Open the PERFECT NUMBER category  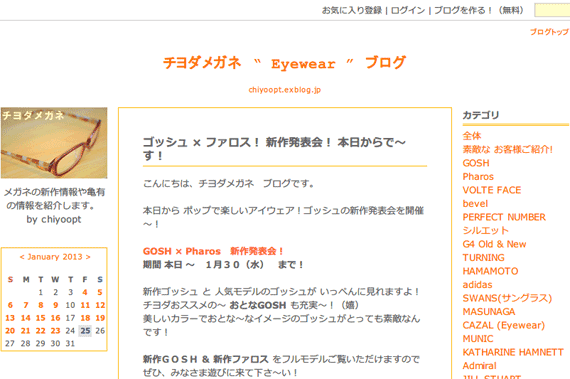(504, 217)
